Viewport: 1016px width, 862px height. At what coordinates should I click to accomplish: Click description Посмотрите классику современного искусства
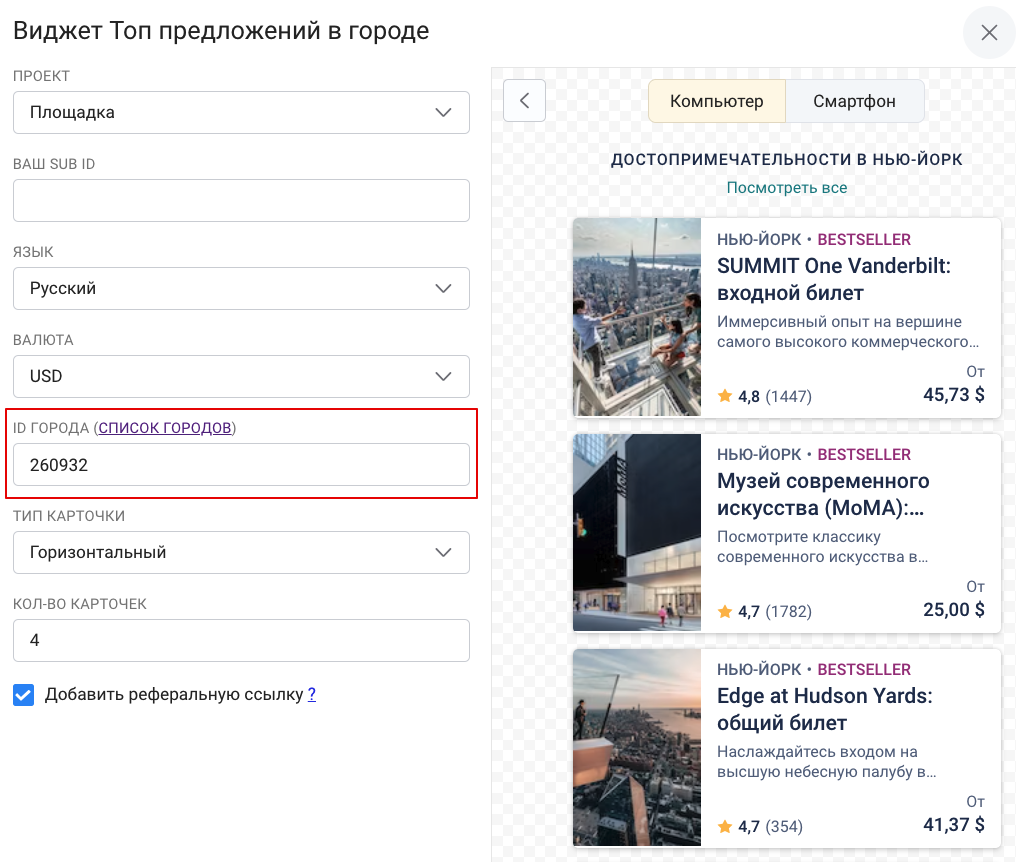coord(823,547)
